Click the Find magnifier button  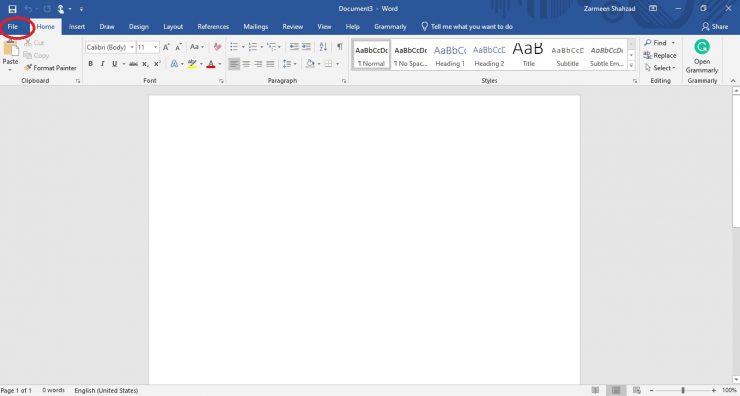[x=656, y=42]
